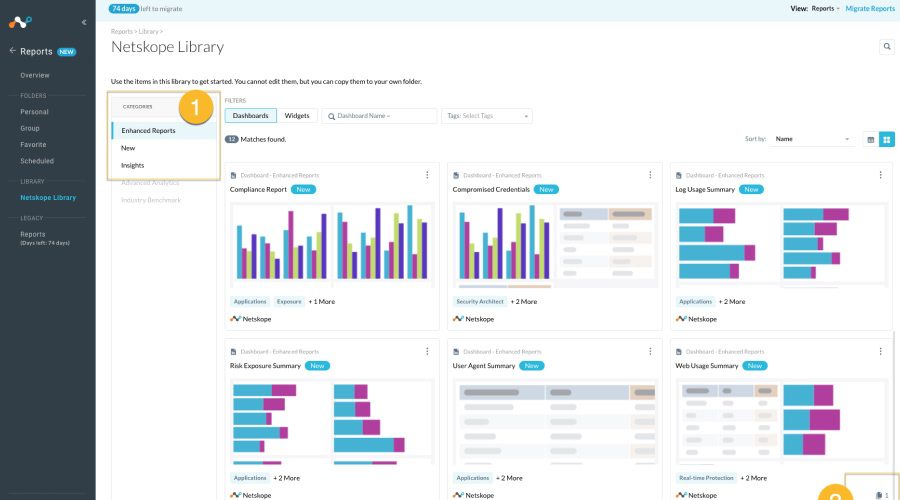Click dashboard icon on Compliance Report card
900x500 pixels.
pos(234,175)
